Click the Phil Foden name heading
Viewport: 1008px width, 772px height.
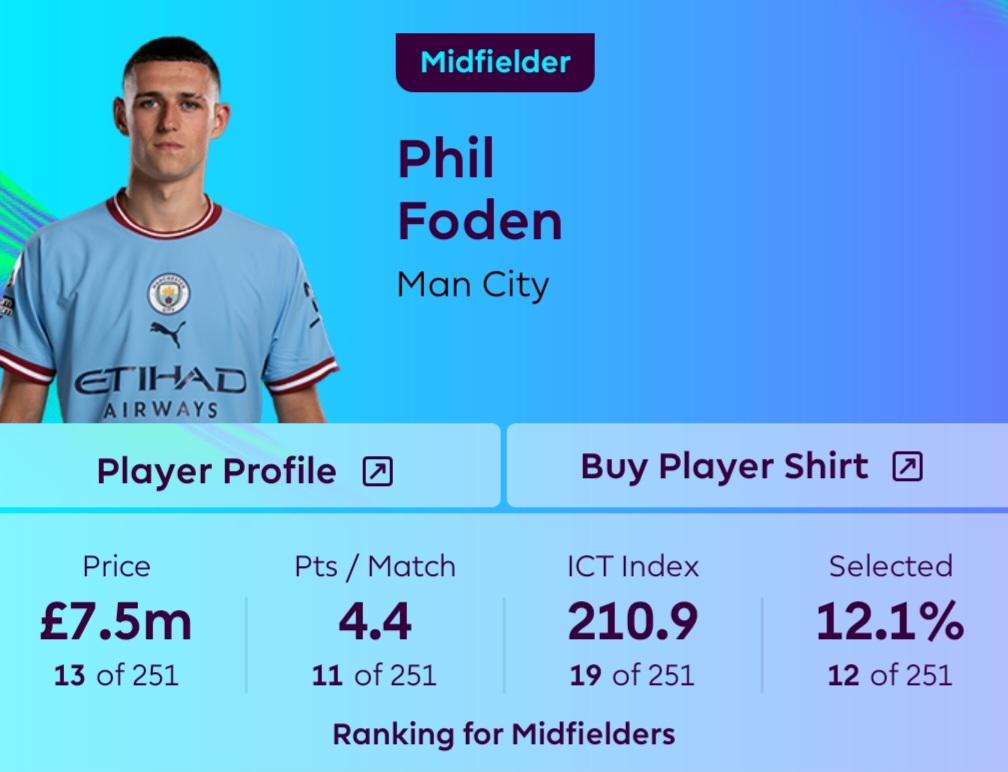pyautogui.click(x=479, y=190)
